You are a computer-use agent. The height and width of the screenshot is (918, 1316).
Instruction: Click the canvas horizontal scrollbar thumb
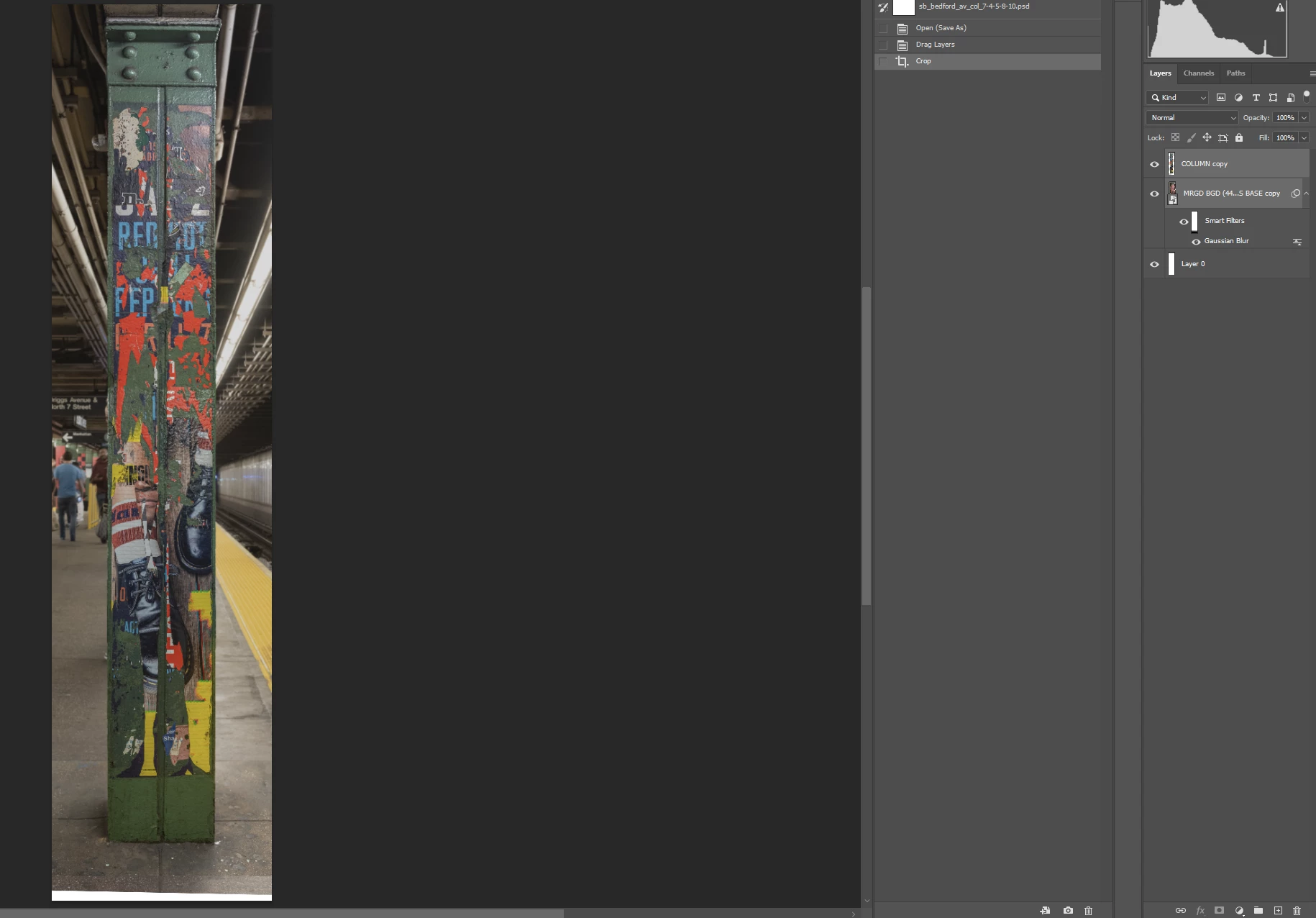tap(282, 914)
